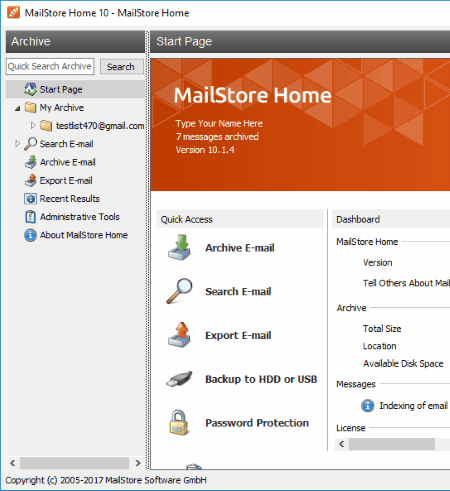Click the MailStore app logo in title bar

pyautogui.click(x=14, y=13)
